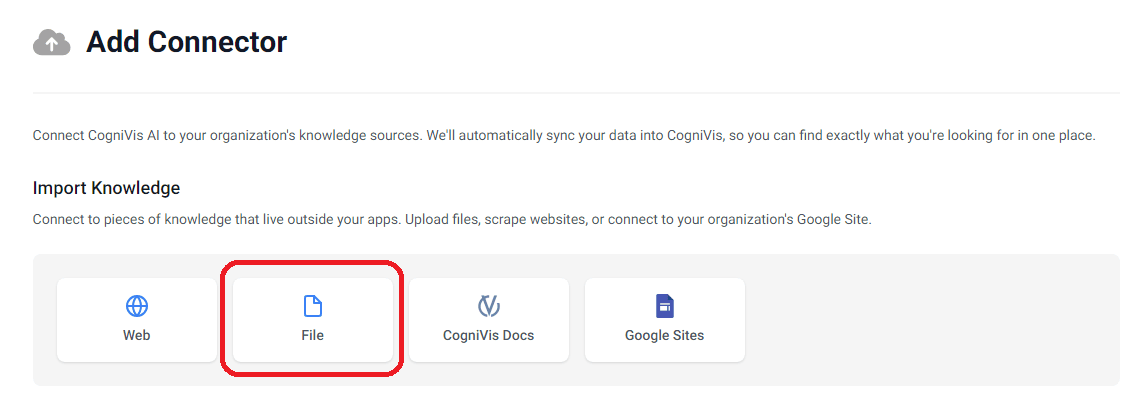This screenshot has width=1141, height=405.
Task: Choose the File connector card
Action: (x=313, y=320)
